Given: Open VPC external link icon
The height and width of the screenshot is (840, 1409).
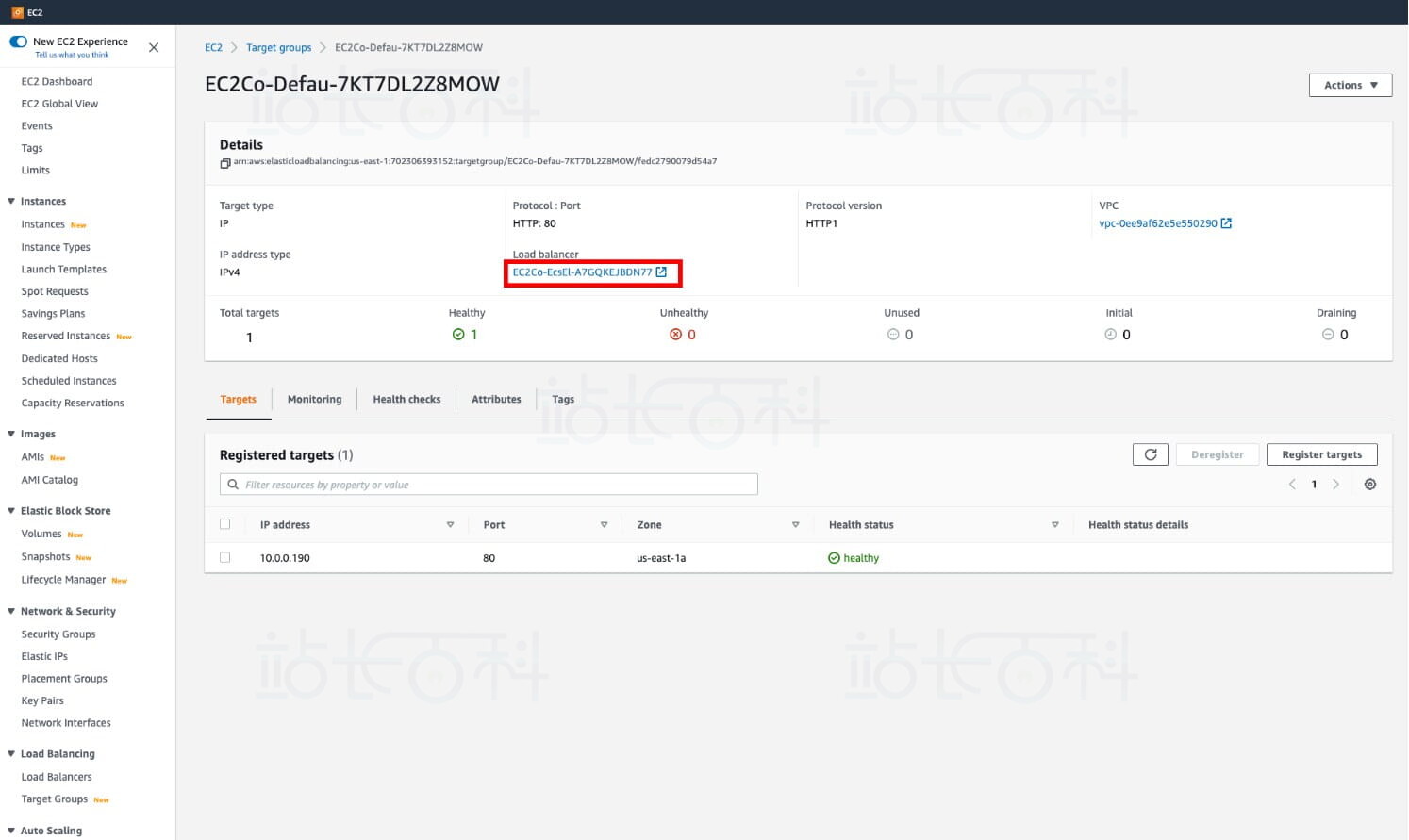Looking at the screenshot, I should (x=1226, y=223).
